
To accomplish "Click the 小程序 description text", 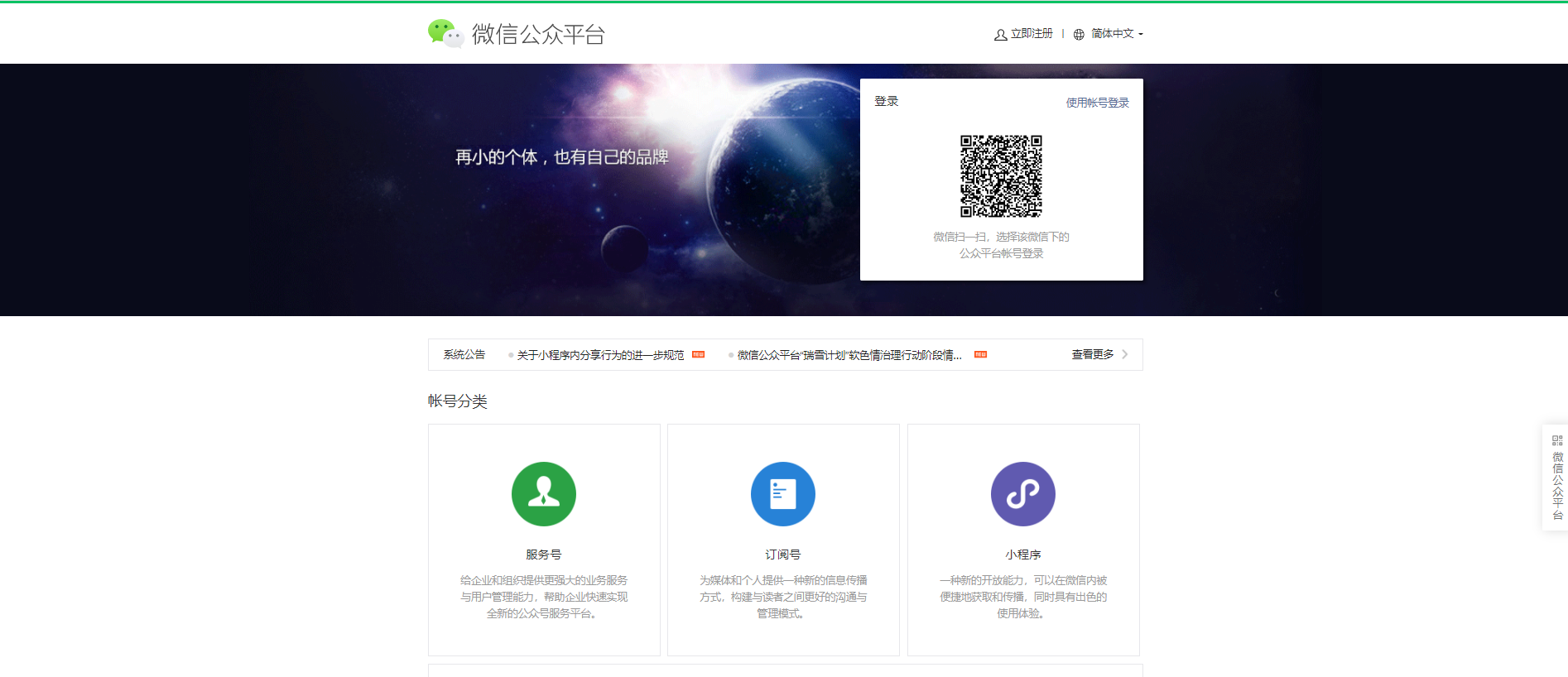I will [x=1023, y=597].
